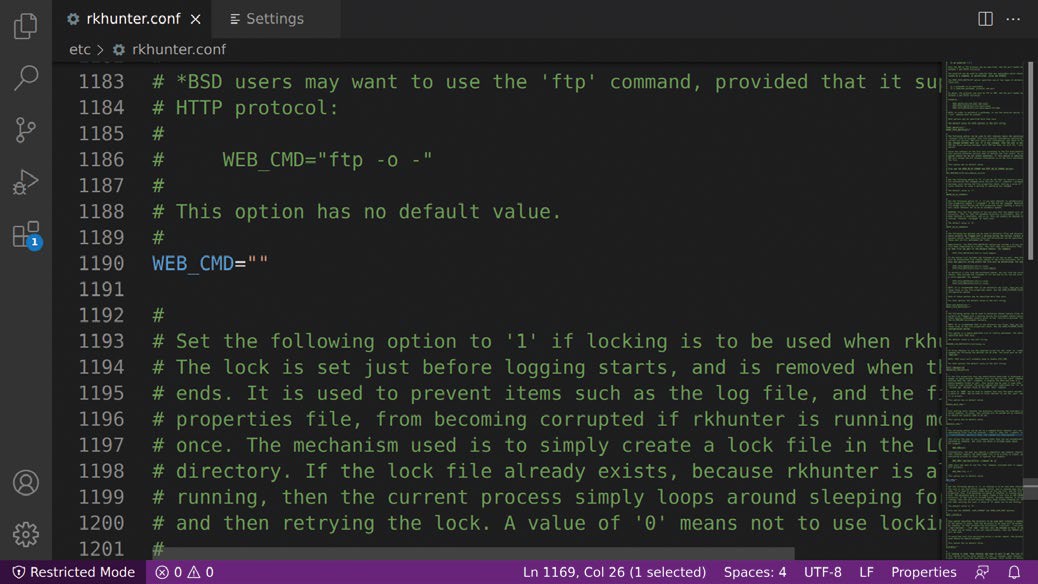Open the Manage gear menu
The width and height of the screenshot is (1038, 584).
[x=26, y=534]
